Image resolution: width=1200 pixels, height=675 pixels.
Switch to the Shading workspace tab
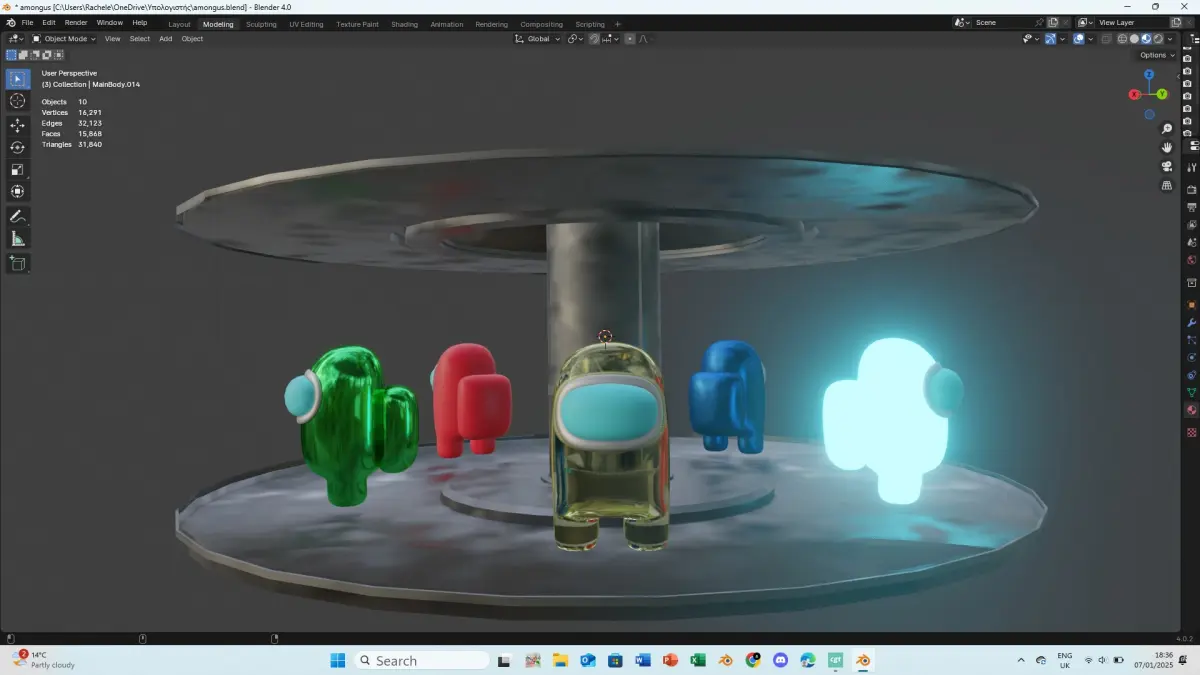point(404,24)
